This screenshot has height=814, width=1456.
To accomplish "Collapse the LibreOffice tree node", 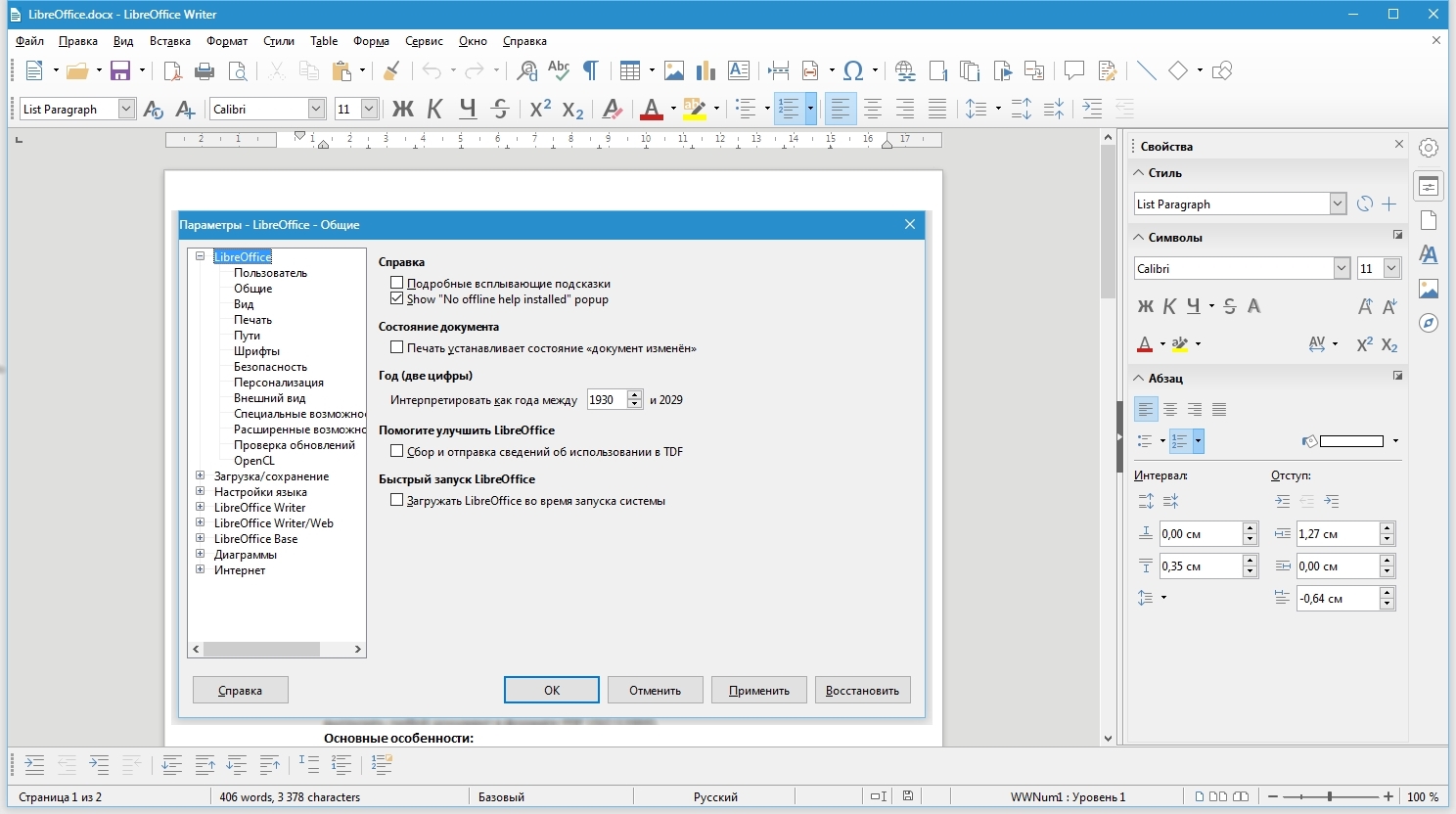I will tap(200, 256).
